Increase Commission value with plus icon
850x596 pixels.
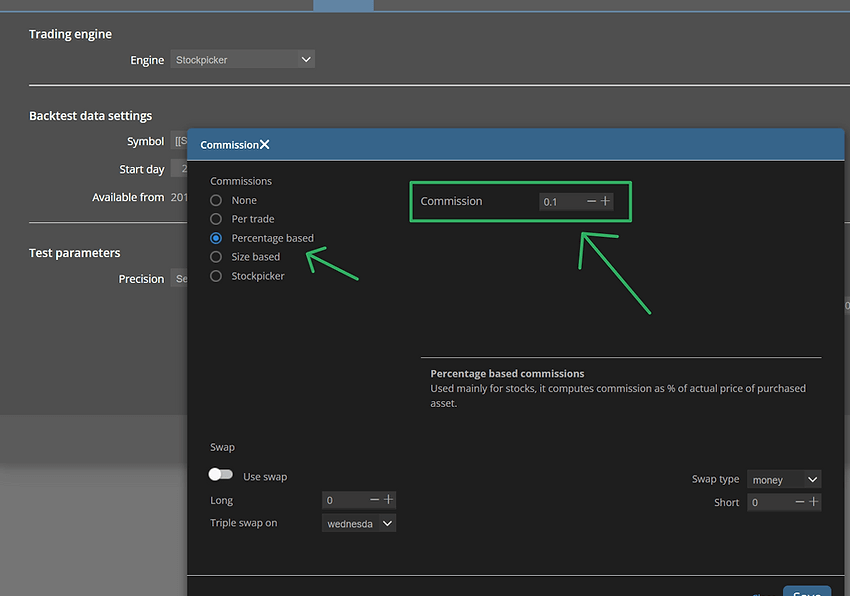[605, 201]
